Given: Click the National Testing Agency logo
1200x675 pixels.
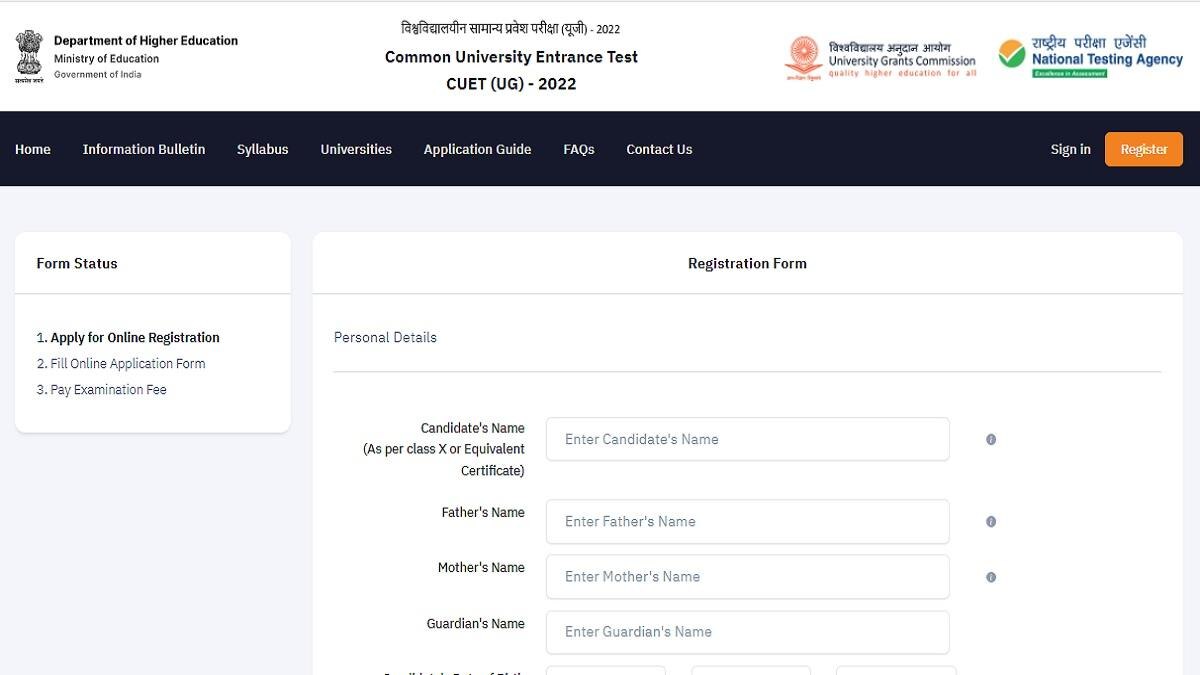Looking at the screenshot, I should [x=1090, y=57].
